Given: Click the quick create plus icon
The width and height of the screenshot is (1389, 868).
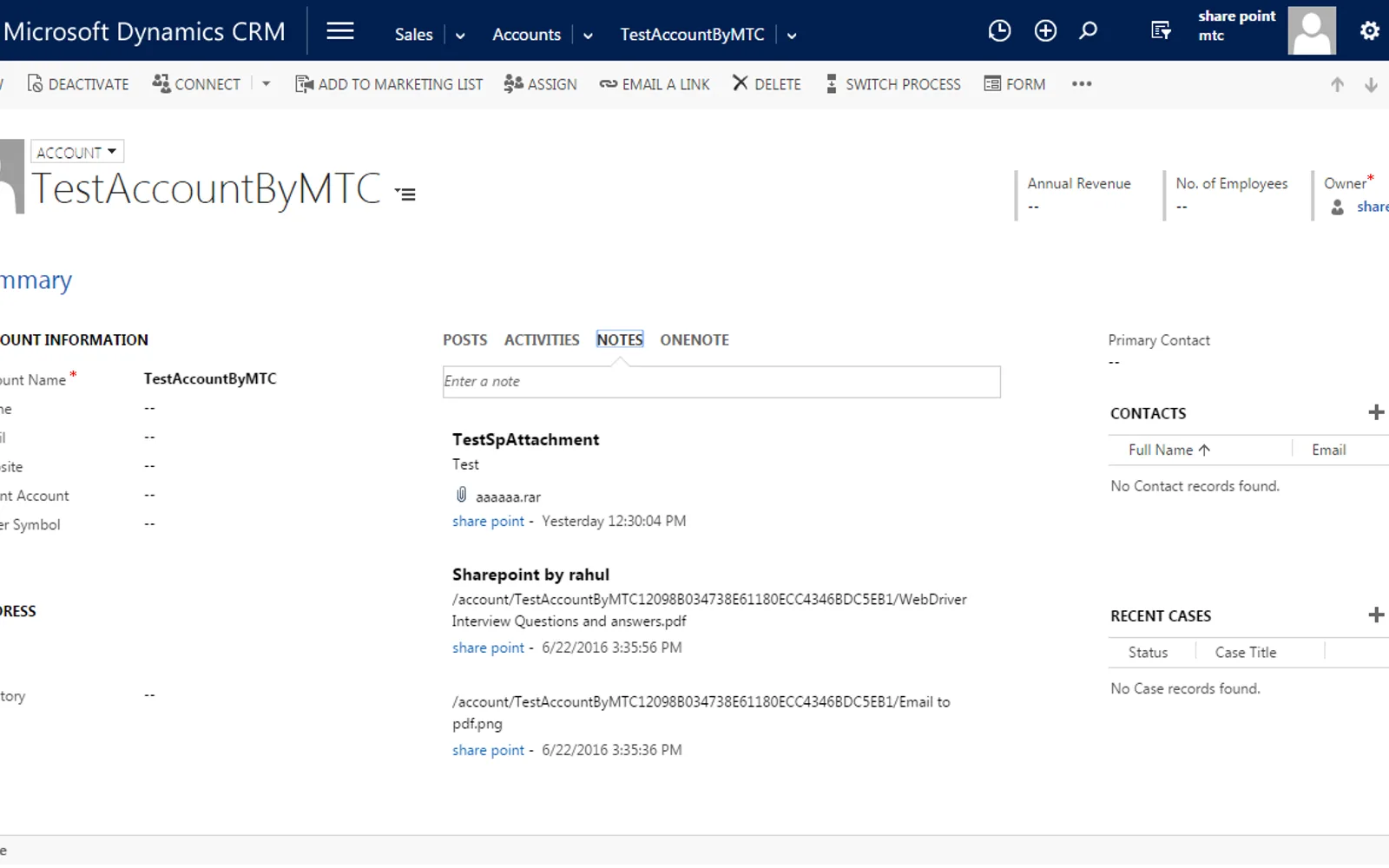Looking at the screenshot, I should tap(1045, 31).
